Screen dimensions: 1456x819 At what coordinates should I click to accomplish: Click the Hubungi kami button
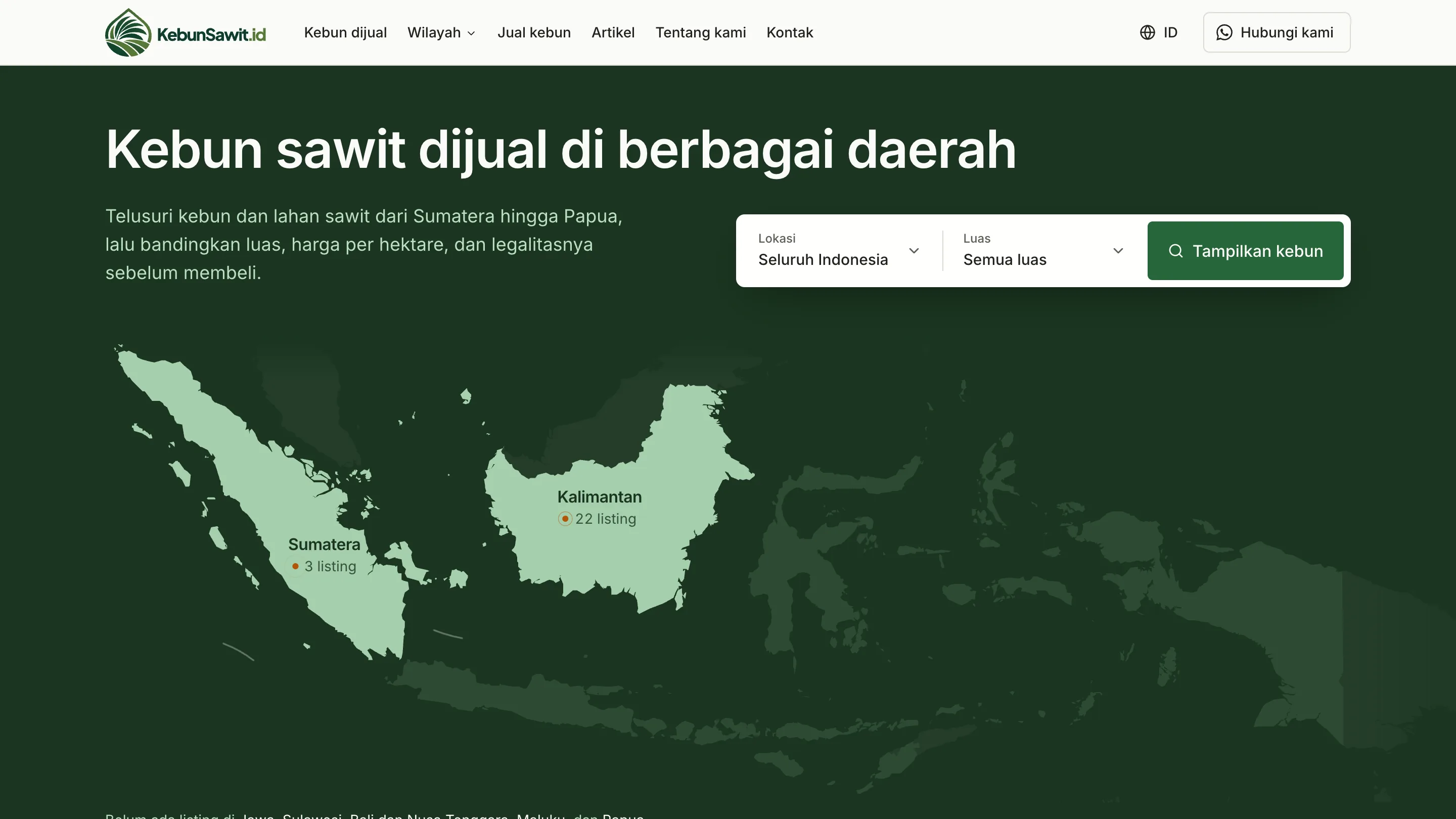click(x=1277, y=33)
